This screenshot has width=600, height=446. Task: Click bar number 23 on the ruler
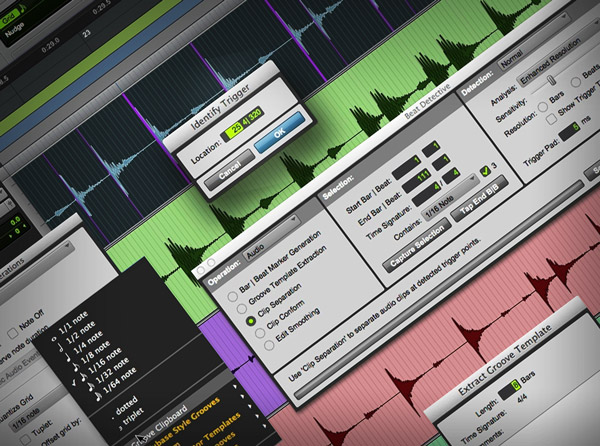point(87,34)
